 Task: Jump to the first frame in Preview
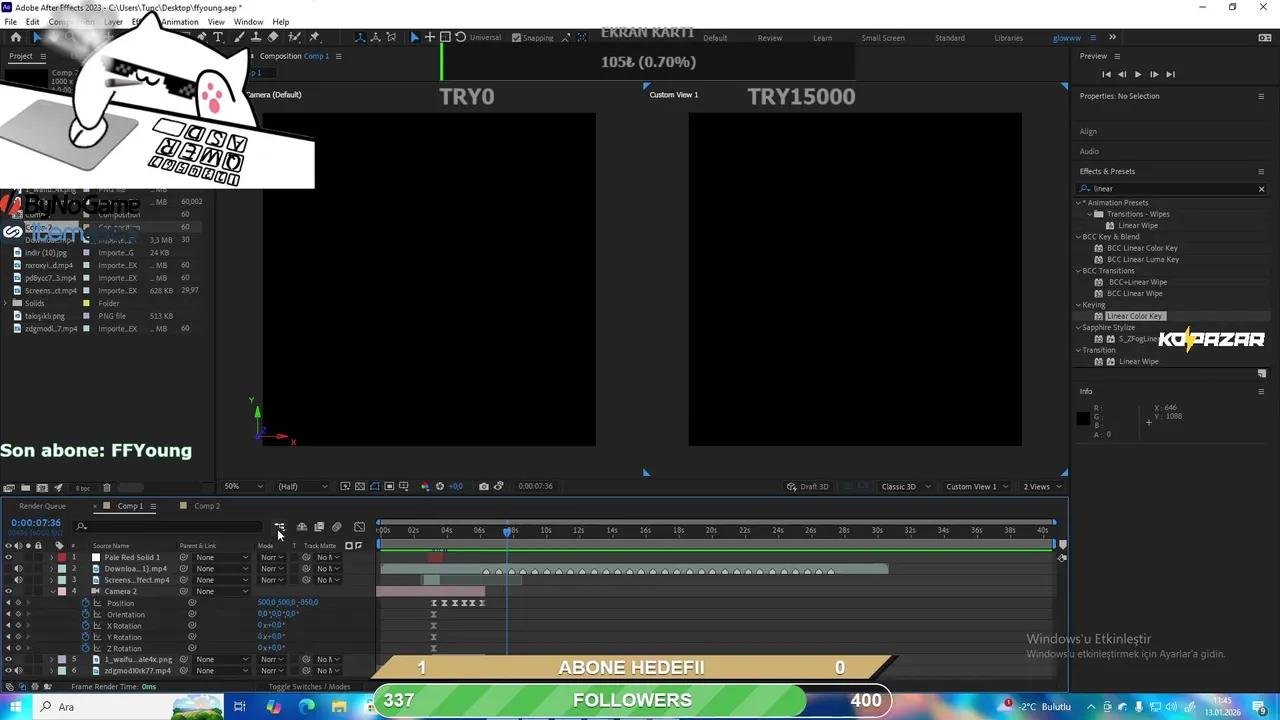1106,74
